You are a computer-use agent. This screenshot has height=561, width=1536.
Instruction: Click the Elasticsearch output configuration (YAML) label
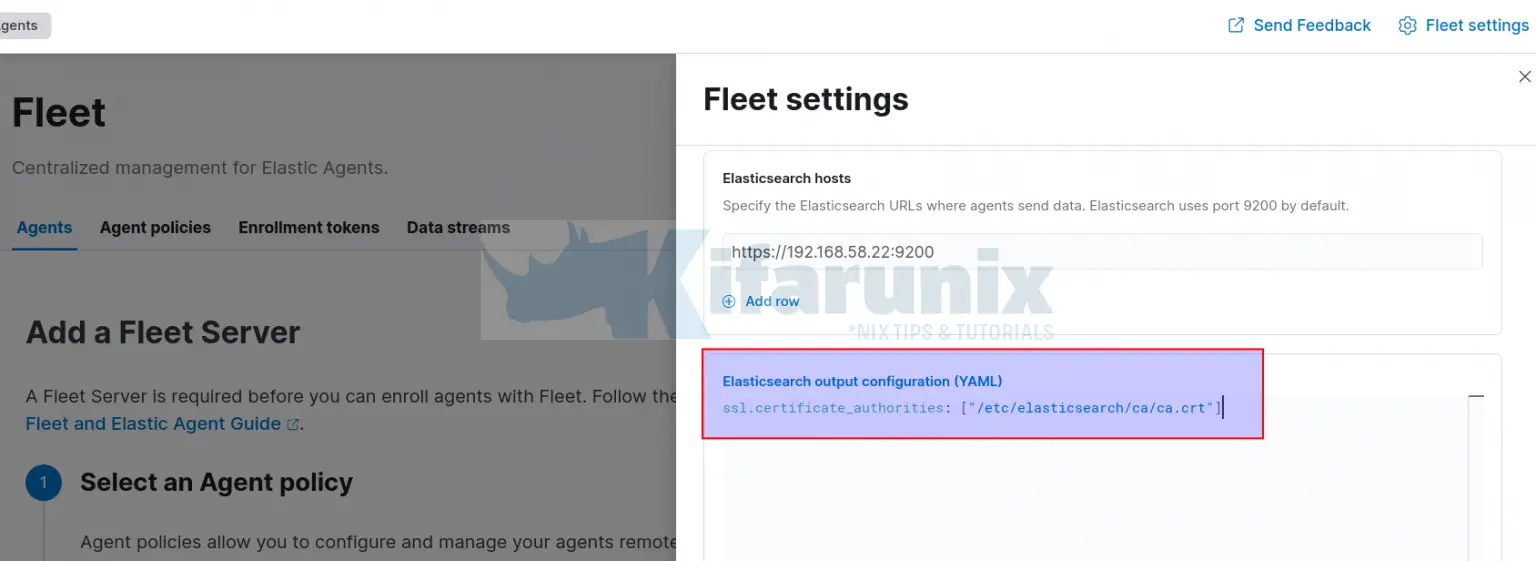(x=862, y=381)
